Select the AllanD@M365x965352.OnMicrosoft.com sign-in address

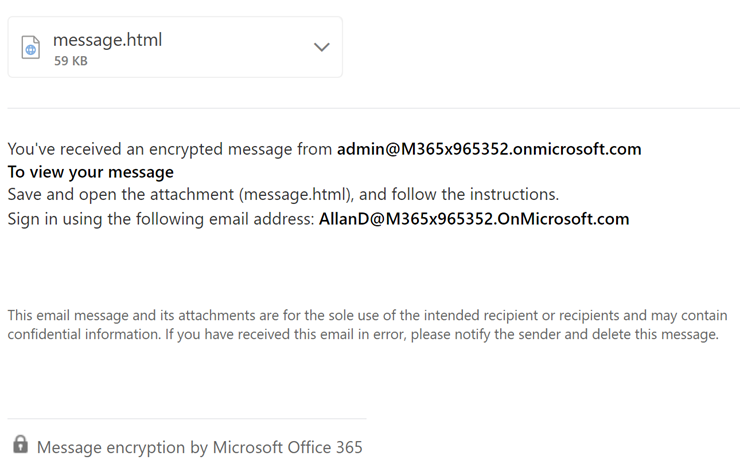pos(474,219)
